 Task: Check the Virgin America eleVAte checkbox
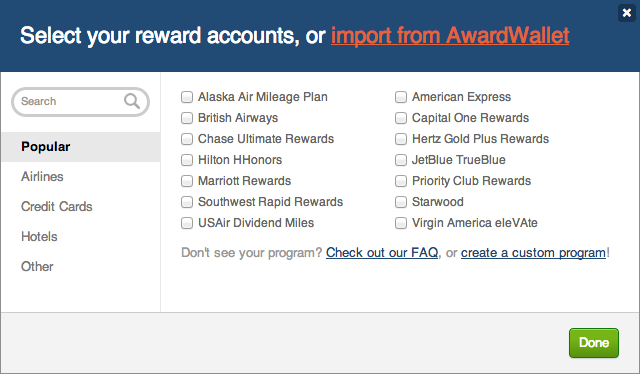pyautogui.click(x=401, y=223)
